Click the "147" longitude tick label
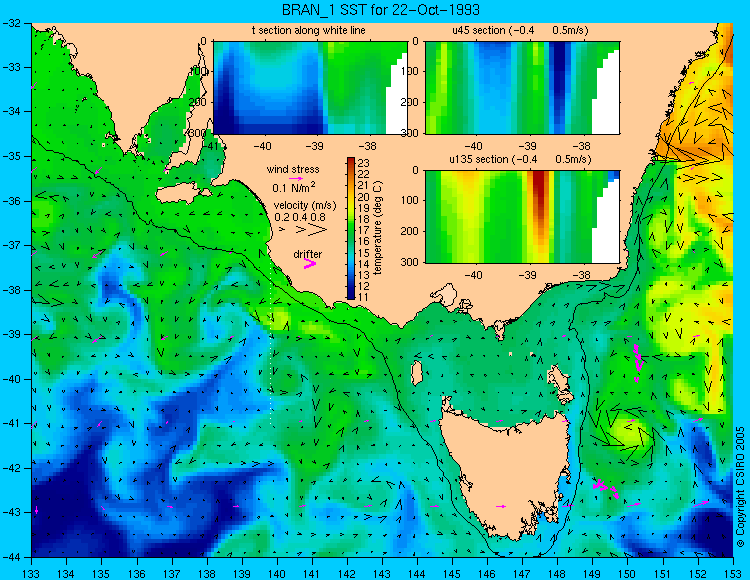 coord(522,573)
